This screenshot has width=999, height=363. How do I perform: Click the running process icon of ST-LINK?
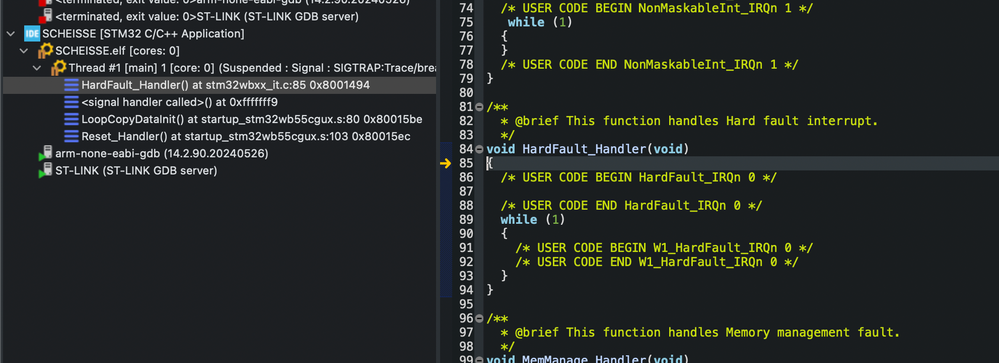point(45,171)
